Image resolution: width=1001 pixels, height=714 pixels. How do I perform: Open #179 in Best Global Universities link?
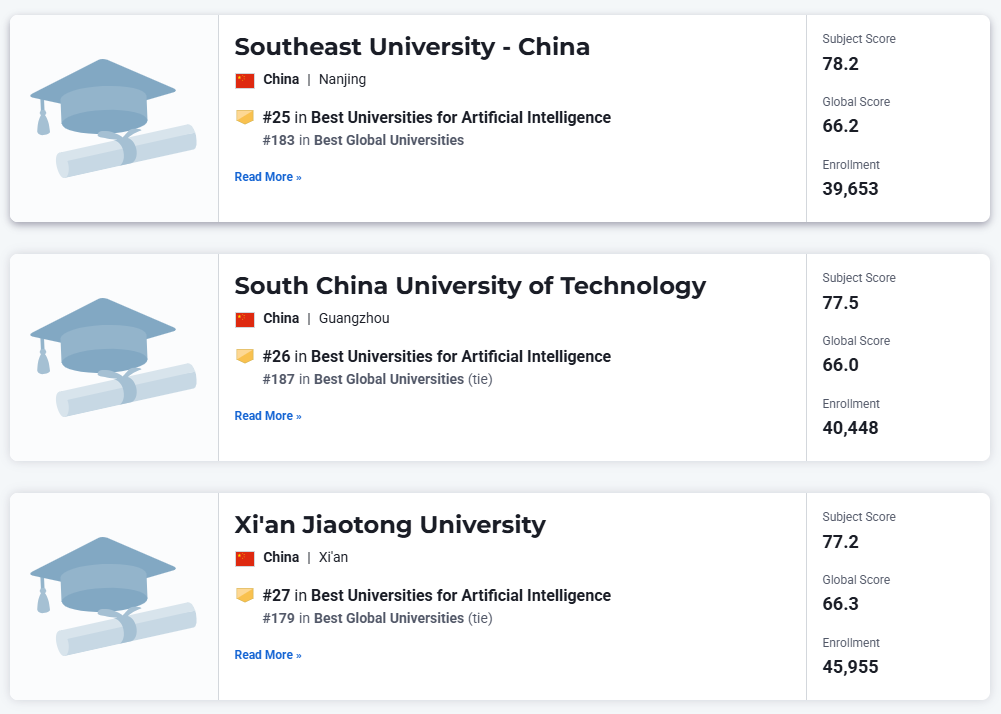point(363,618)
